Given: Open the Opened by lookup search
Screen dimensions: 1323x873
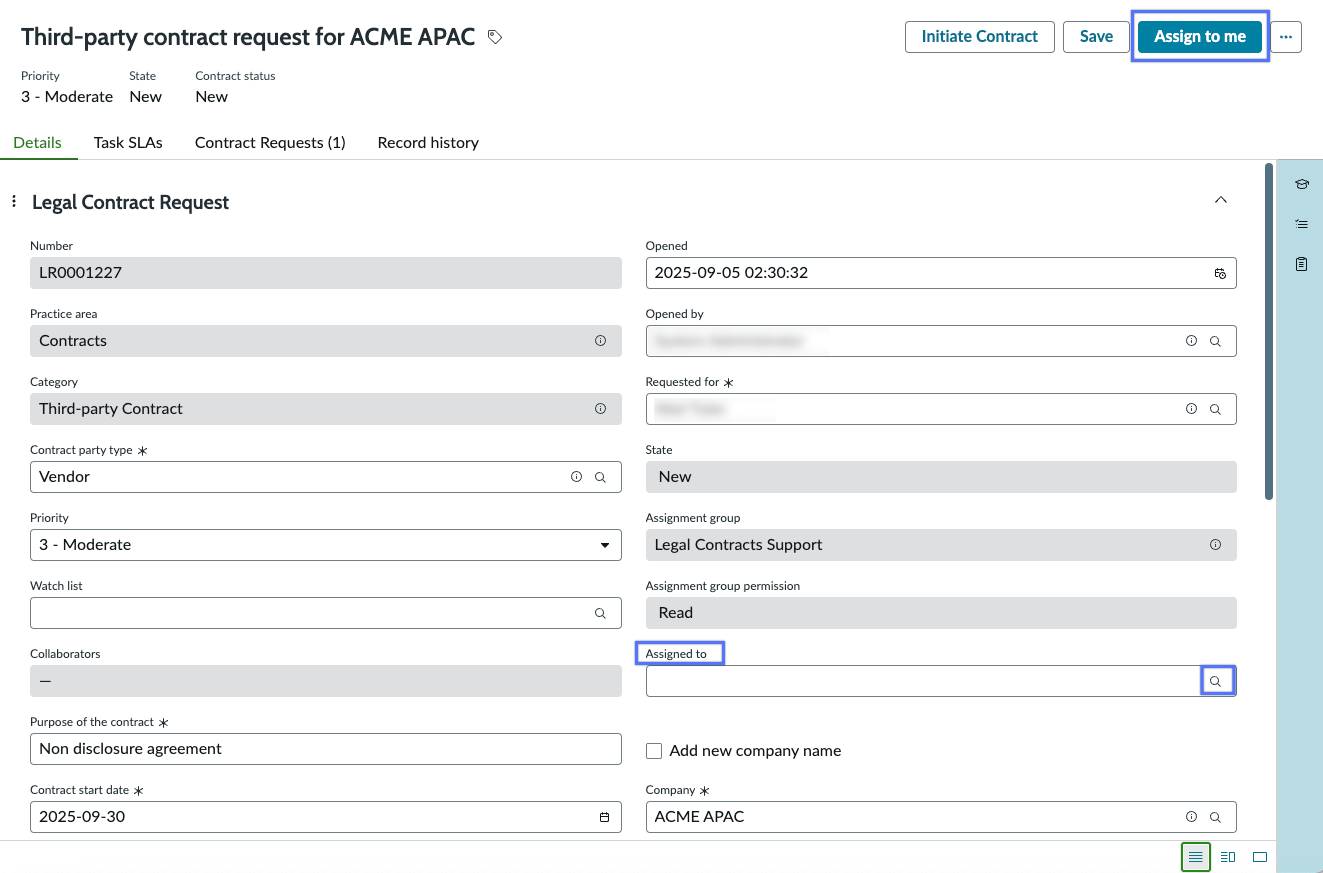Looking at the screenshot, I should click(x=1215, y=341).
